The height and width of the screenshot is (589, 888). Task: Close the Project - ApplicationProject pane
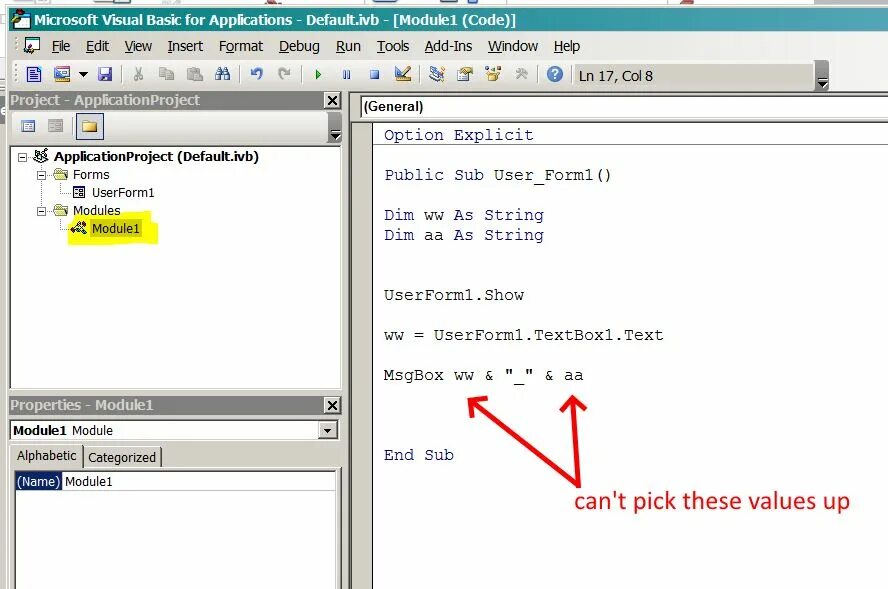pyautogui.click(x=332, y=100)
